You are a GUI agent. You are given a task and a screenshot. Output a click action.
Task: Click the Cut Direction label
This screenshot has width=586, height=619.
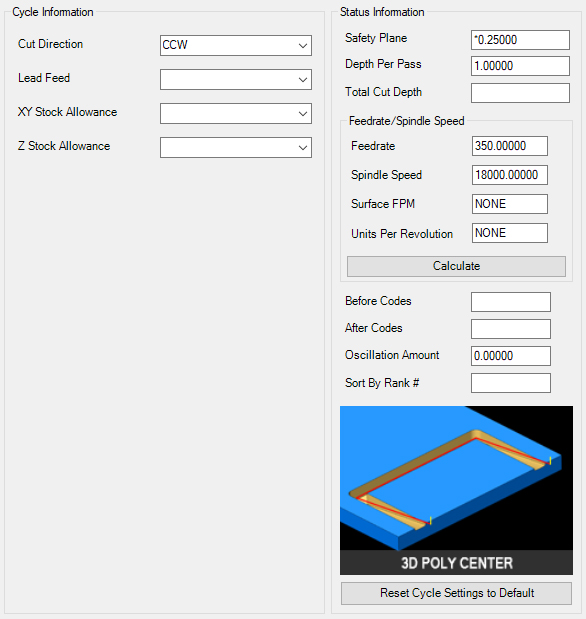pyautogui.click(x=51, y=44)
